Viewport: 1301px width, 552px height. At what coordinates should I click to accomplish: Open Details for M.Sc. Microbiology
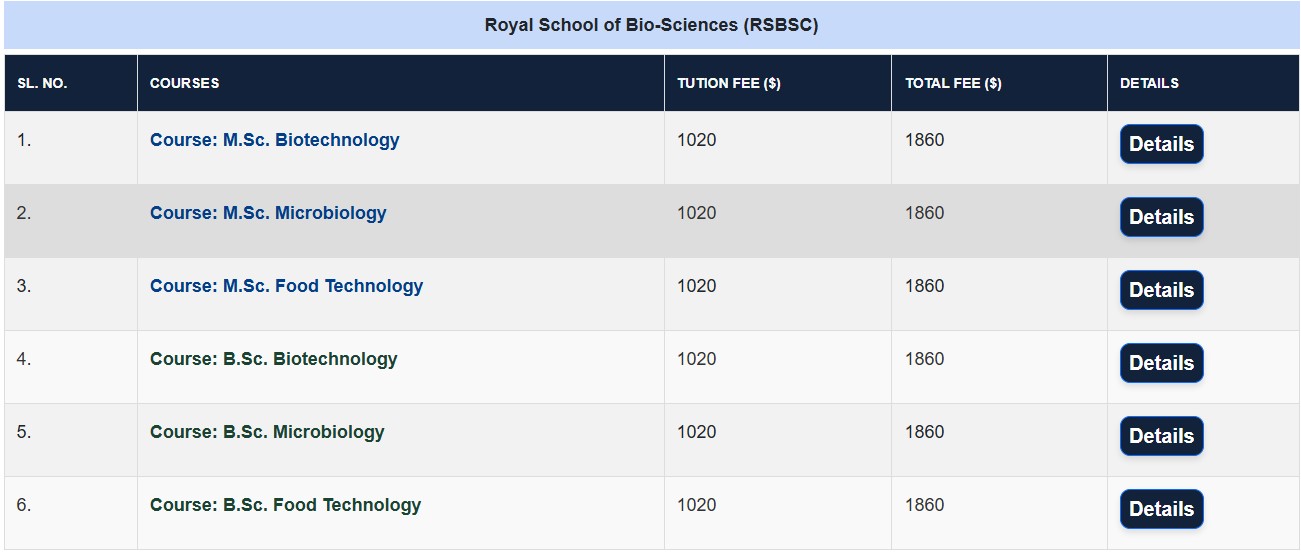pyautogui.click(x=1161, y=217)
